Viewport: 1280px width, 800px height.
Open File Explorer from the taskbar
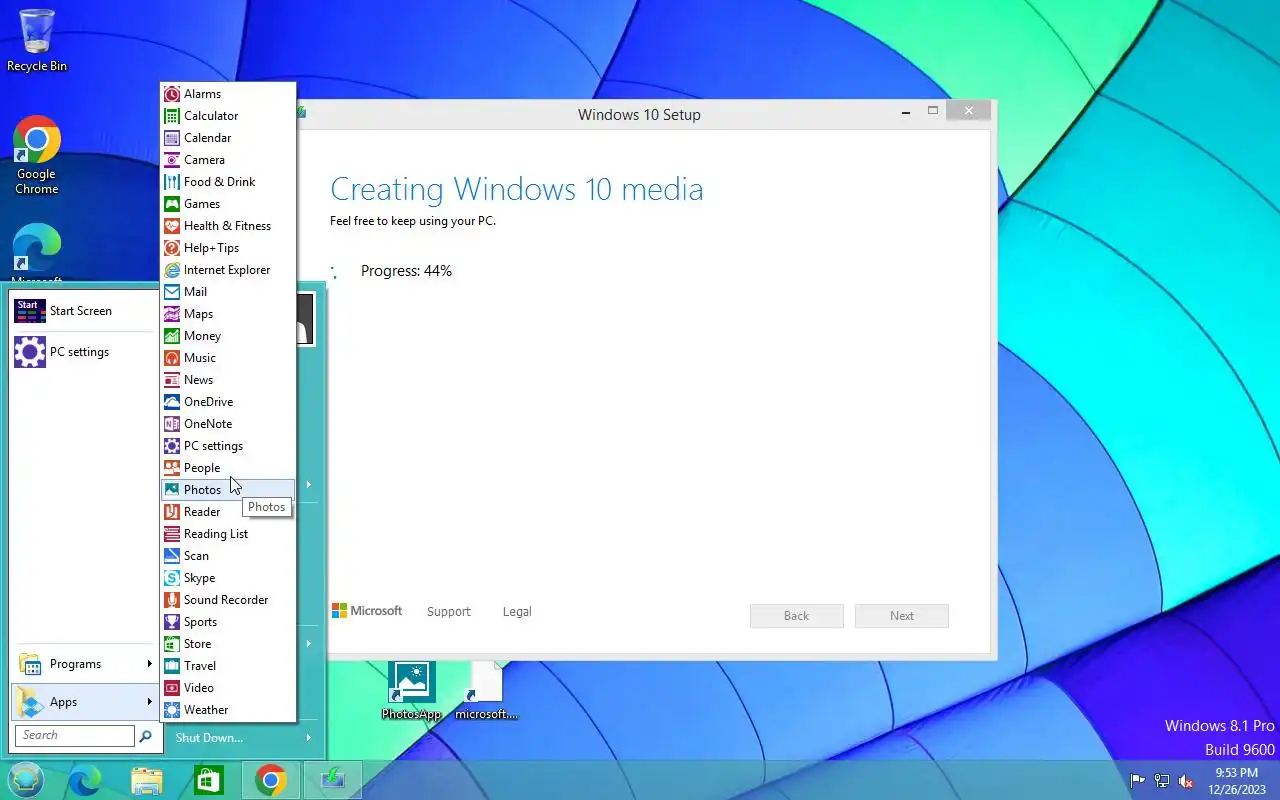(147, 780)
